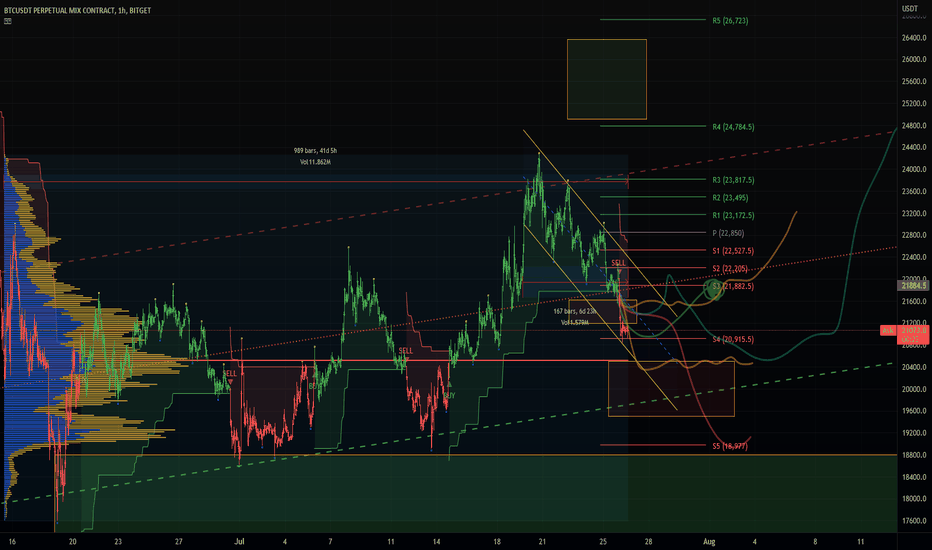Select the orange rectangle above R4

[607, 80]
